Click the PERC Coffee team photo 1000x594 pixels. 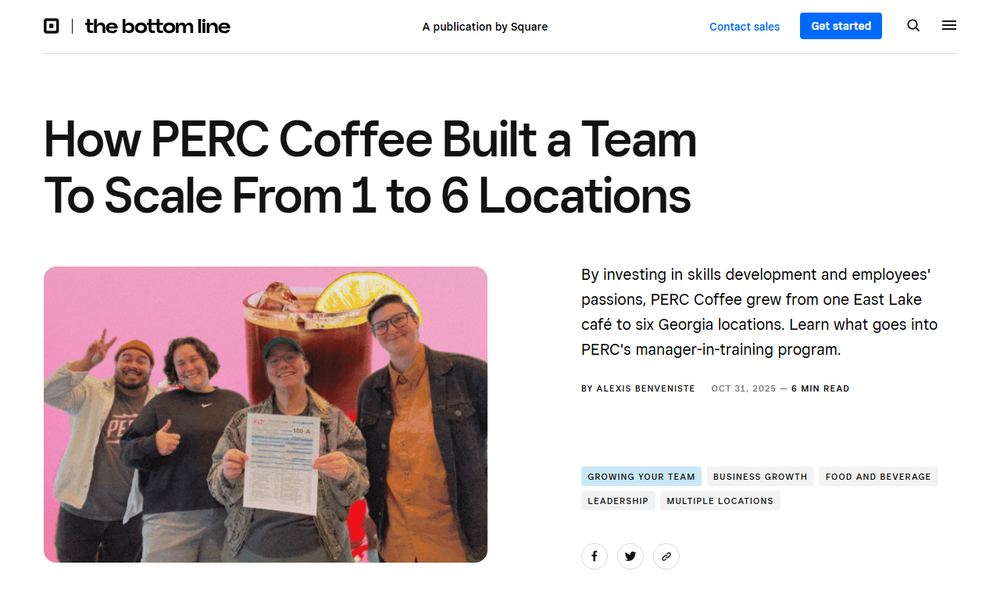265,415
